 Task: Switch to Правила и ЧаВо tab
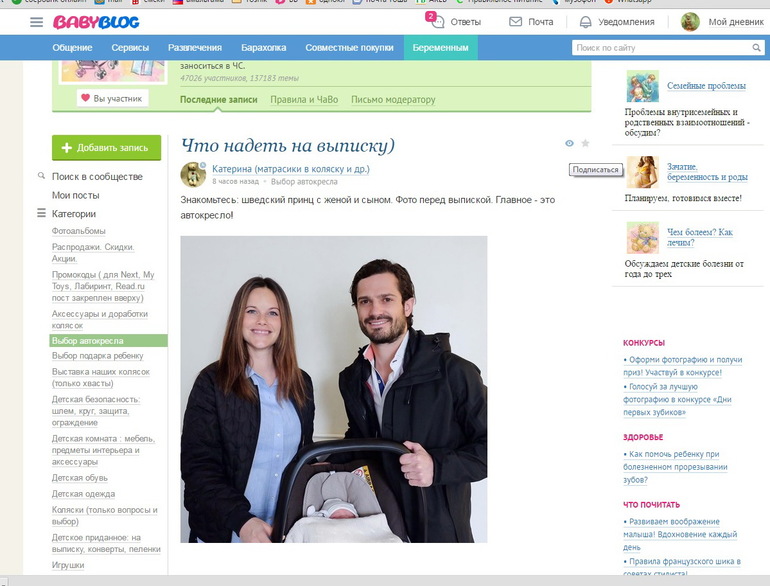pyautogui.click(x=304, y=100)
